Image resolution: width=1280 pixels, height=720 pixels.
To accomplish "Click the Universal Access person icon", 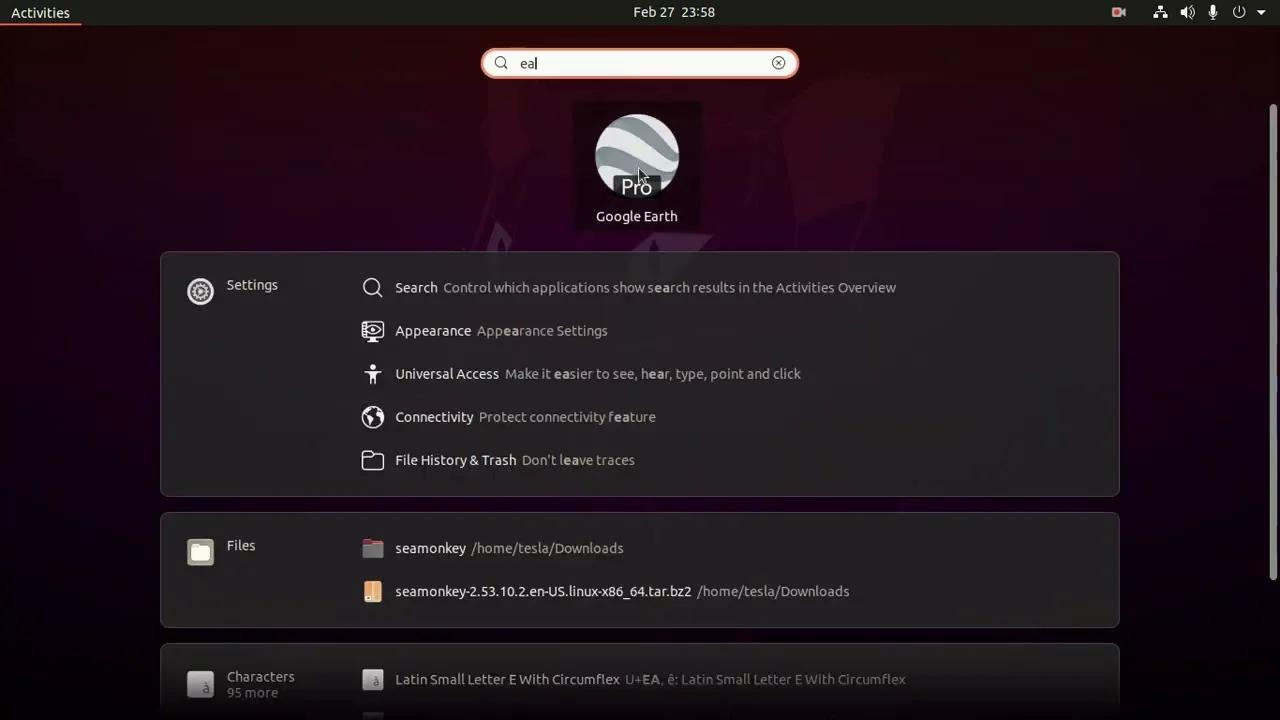I will pos(373,374).
